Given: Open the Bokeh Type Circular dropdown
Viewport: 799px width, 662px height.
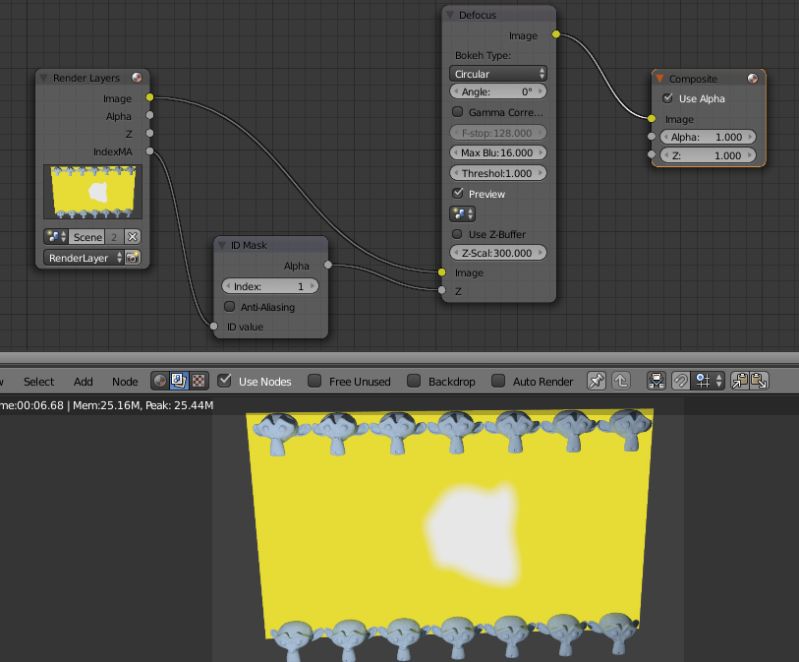Looking at the screenshot, I should [x=498, y=74].
